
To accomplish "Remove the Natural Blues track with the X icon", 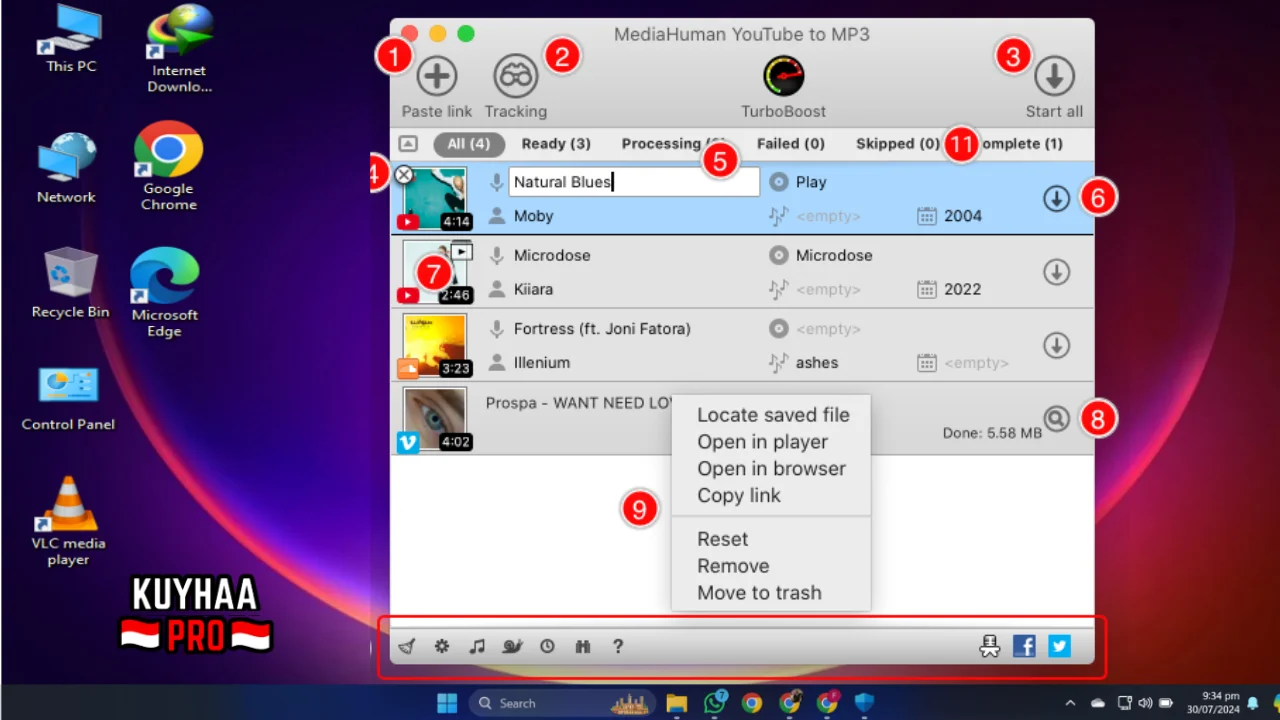I will (x=403, y=175).
